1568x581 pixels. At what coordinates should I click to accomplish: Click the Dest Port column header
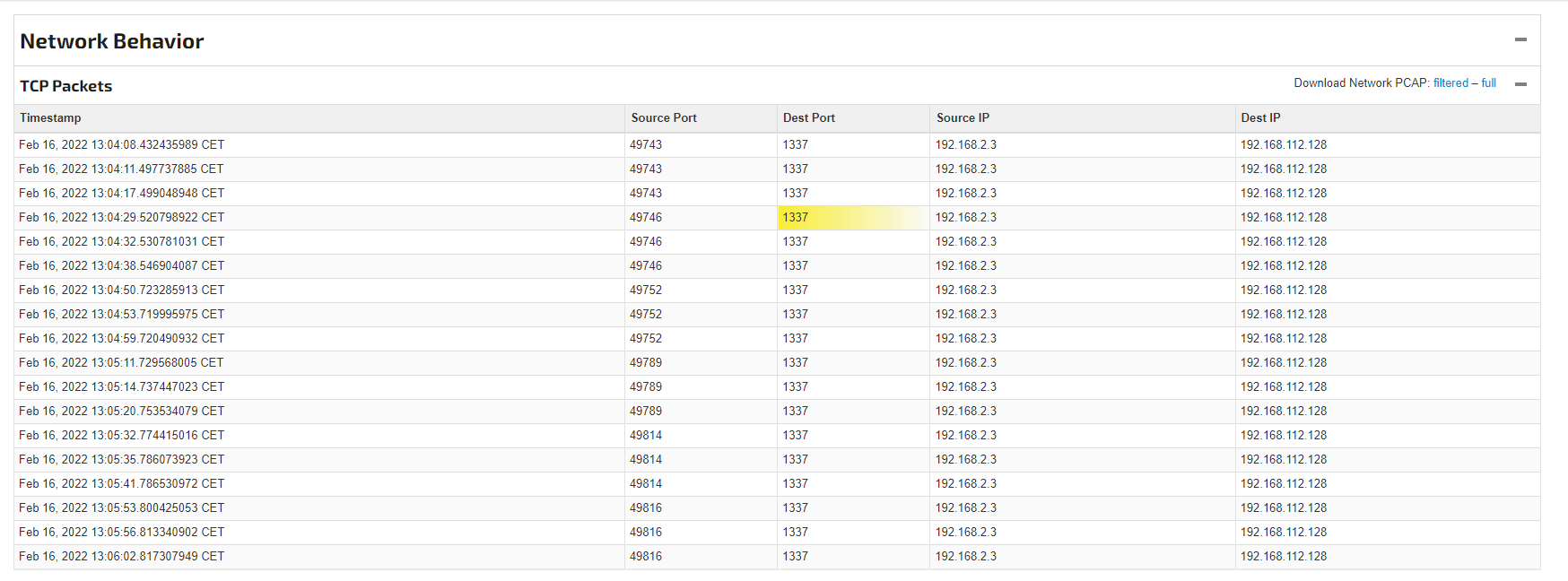(x=808, y=118)
